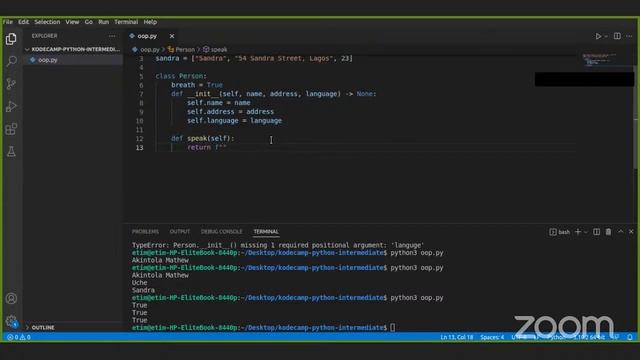The image size is (640, 360).
Task: Click 'class Person:' on line 5
Action: tap(181, 76)
